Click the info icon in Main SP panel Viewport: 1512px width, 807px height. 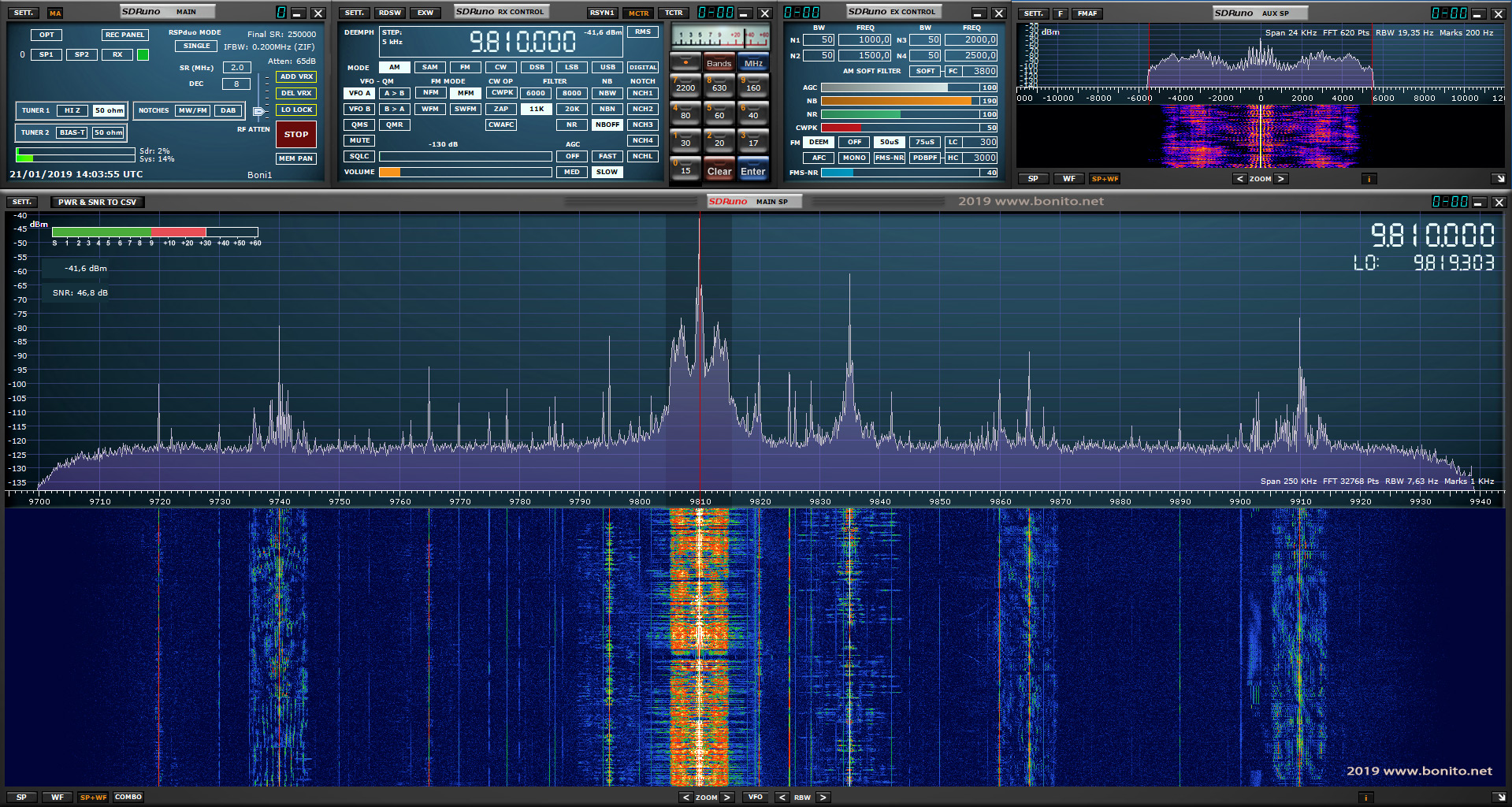click(x=1366, y=798)
